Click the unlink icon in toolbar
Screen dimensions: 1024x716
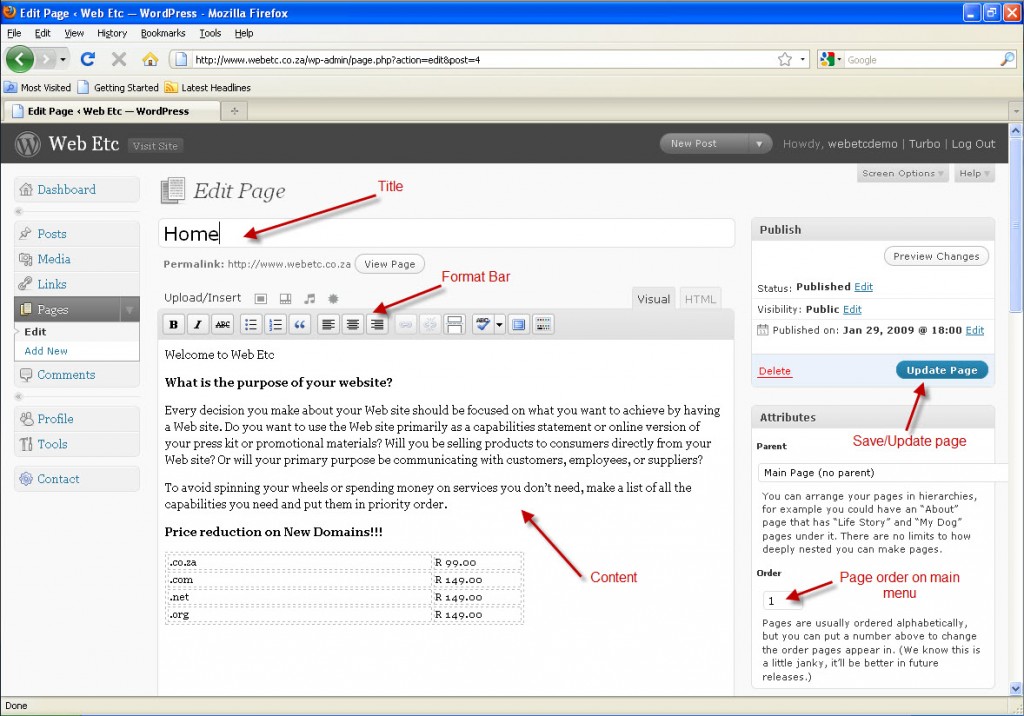click(x=430, y=324)
